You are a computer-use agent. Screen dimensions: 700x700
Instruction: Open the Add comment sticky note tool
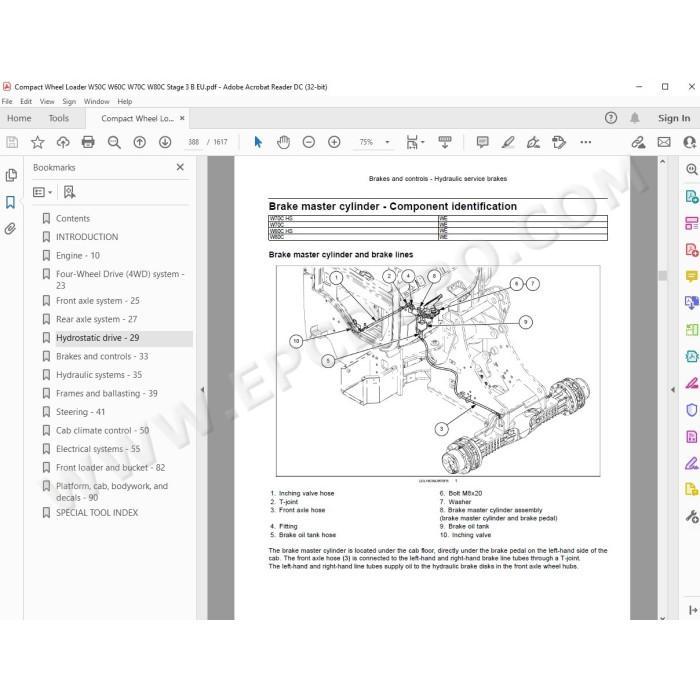point(482,142)
